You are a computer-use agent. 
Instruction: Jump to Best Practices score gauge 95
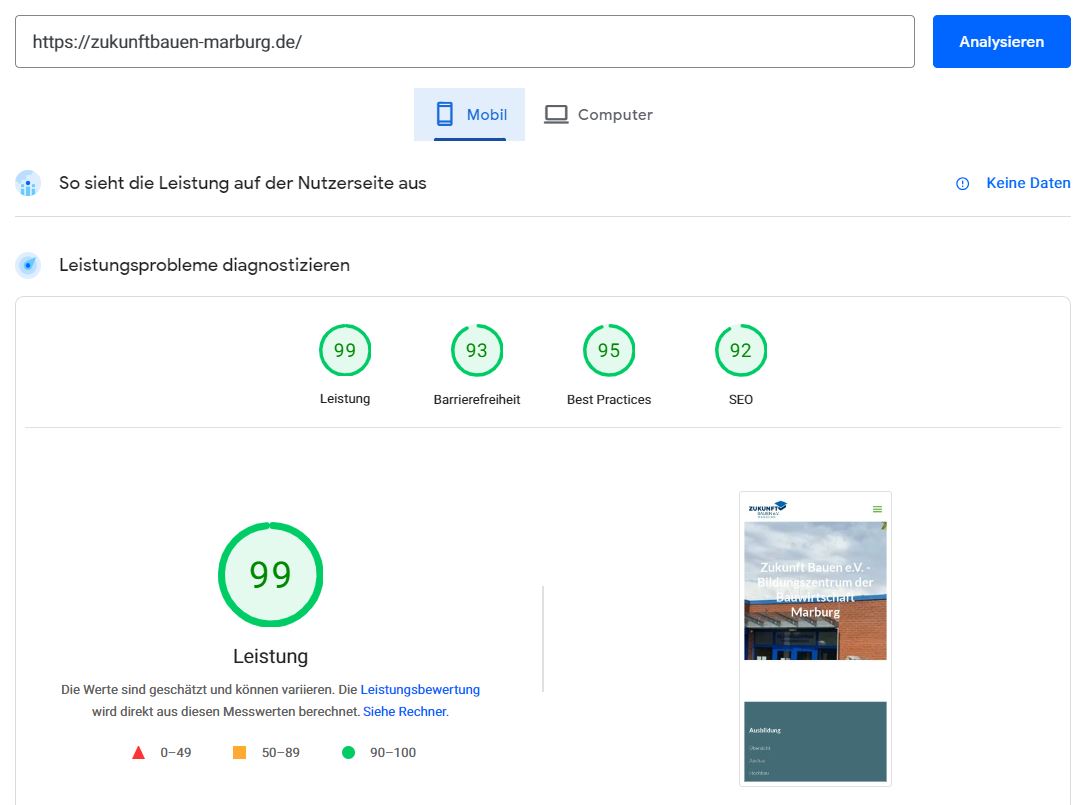point(609,351)
